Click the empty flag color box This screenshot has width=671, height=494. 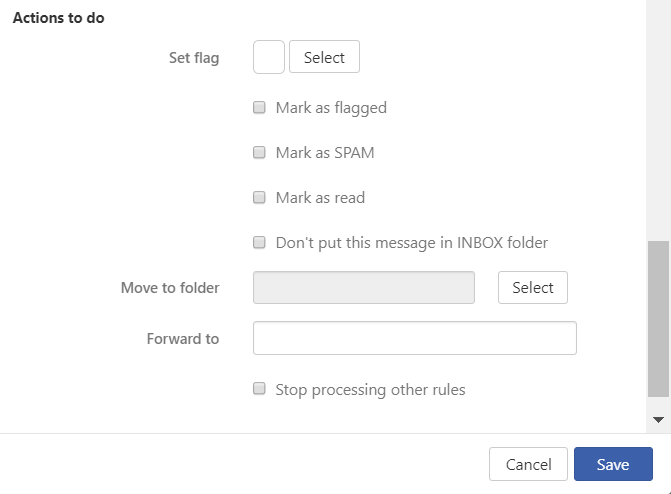click(269, 57)
